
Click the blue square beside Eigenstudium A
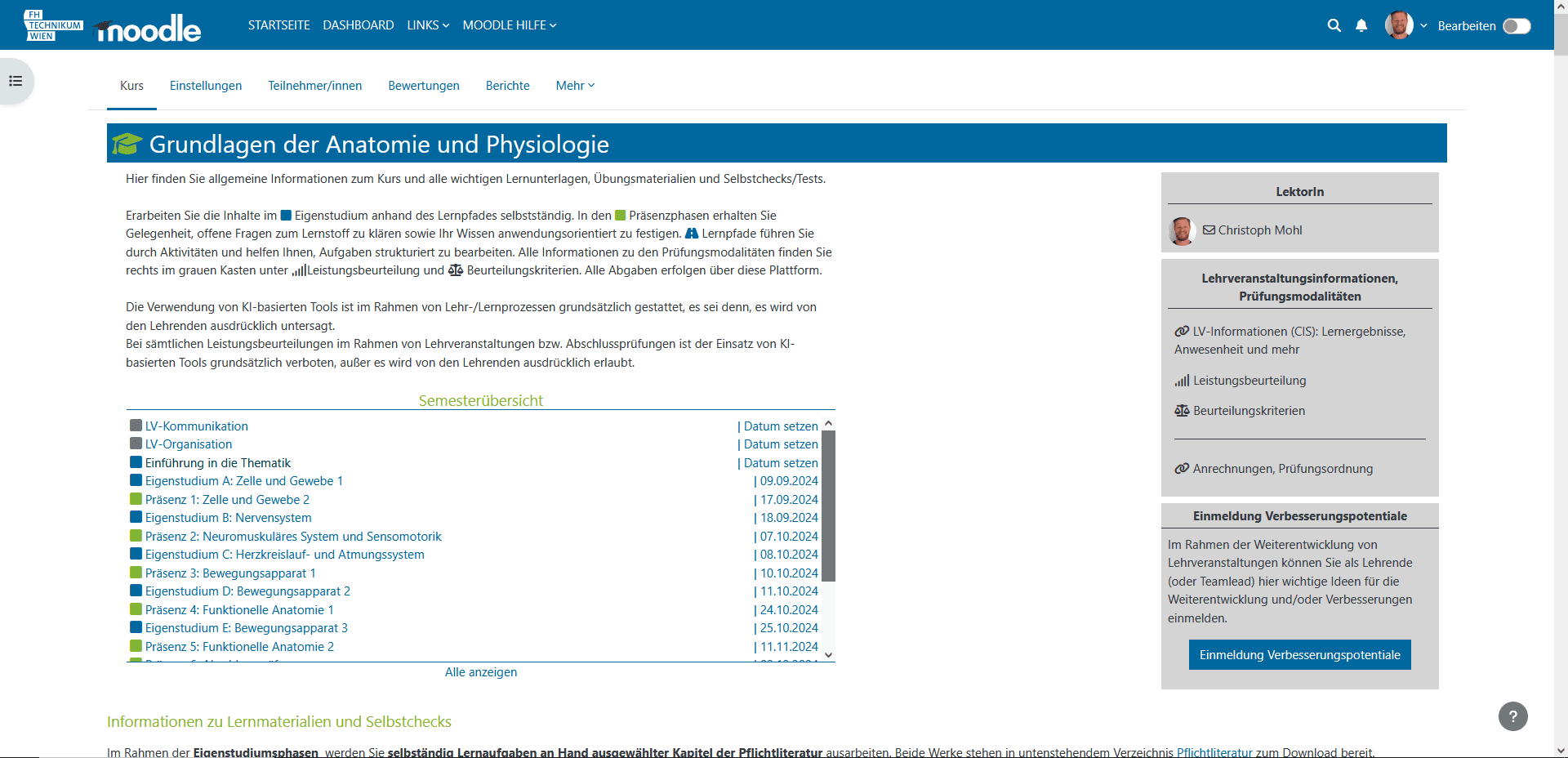[136, 480]
